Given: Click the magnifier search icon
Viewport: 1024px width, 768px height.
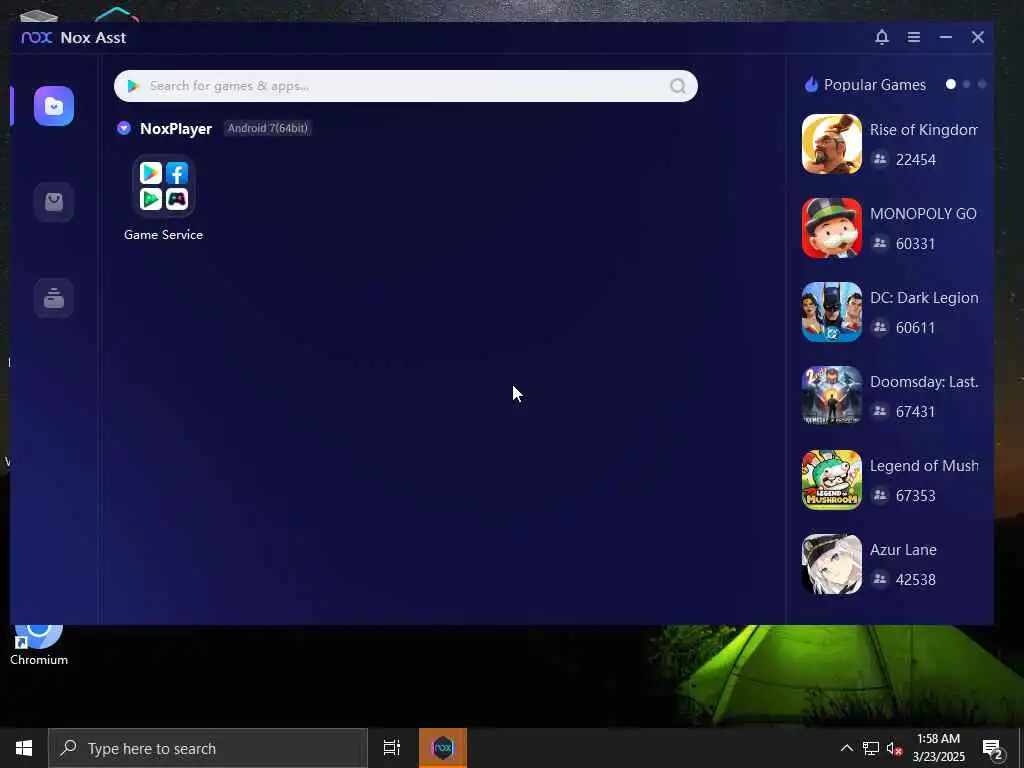Looking at the screenshot, I should coord(678,86).
